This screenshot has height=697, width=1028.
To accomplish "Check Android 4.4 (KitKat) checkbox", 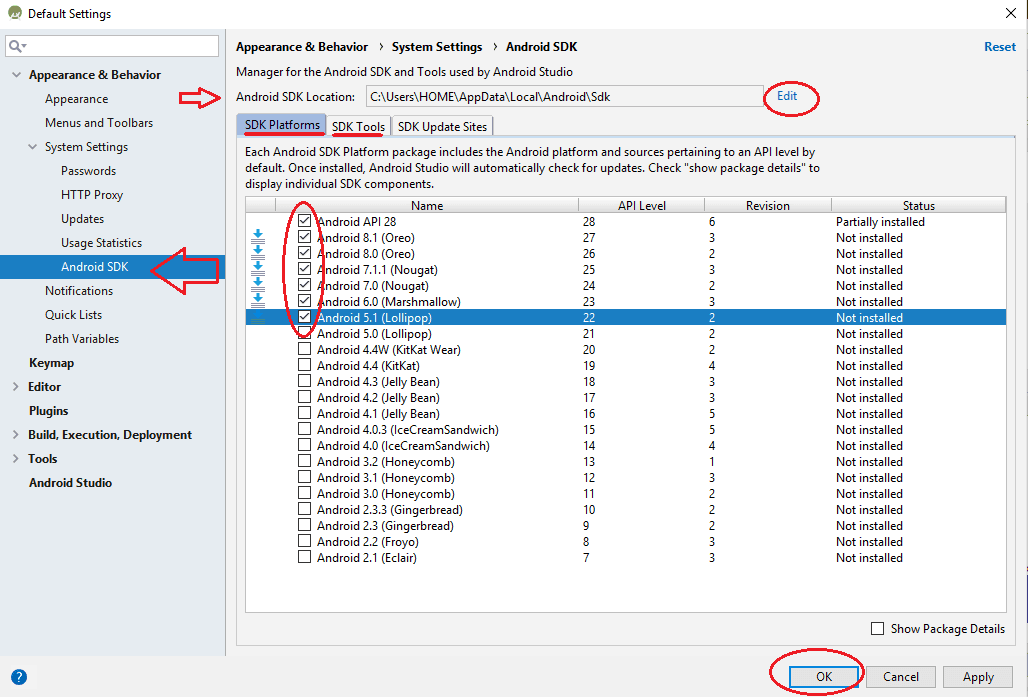I will [304, 365].
